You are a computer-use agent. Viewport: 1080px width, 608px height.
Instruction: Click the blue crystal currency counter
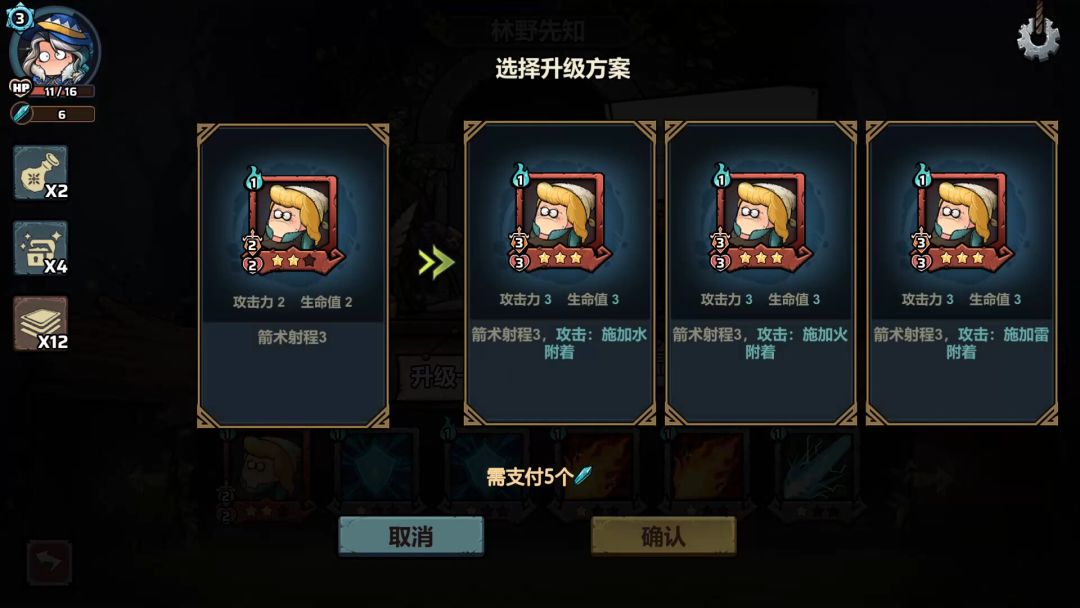pyautogui.click(x=53, y=114)
